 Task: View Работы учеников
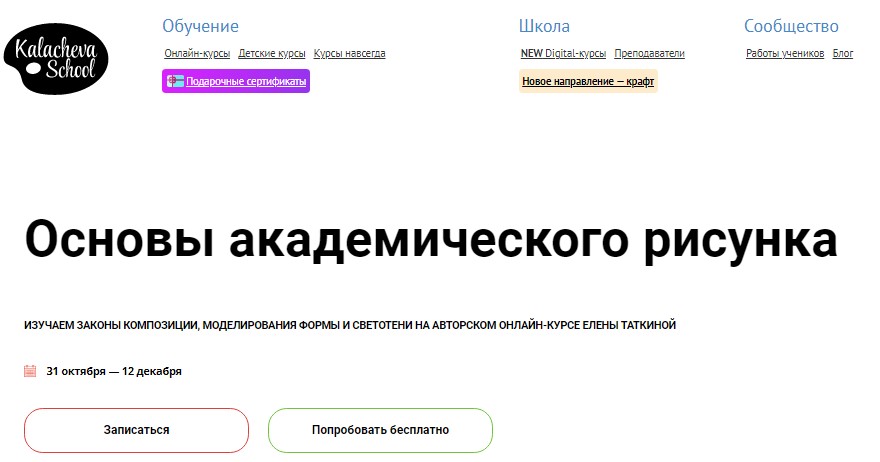(x=785, y=54)
